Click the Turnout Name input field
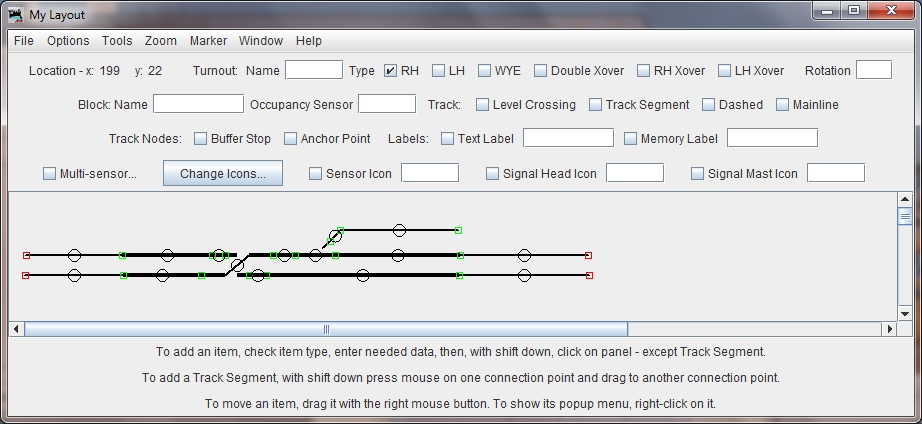Image resolution: width=922 pixels, height=424 pixels. (314, 70)
